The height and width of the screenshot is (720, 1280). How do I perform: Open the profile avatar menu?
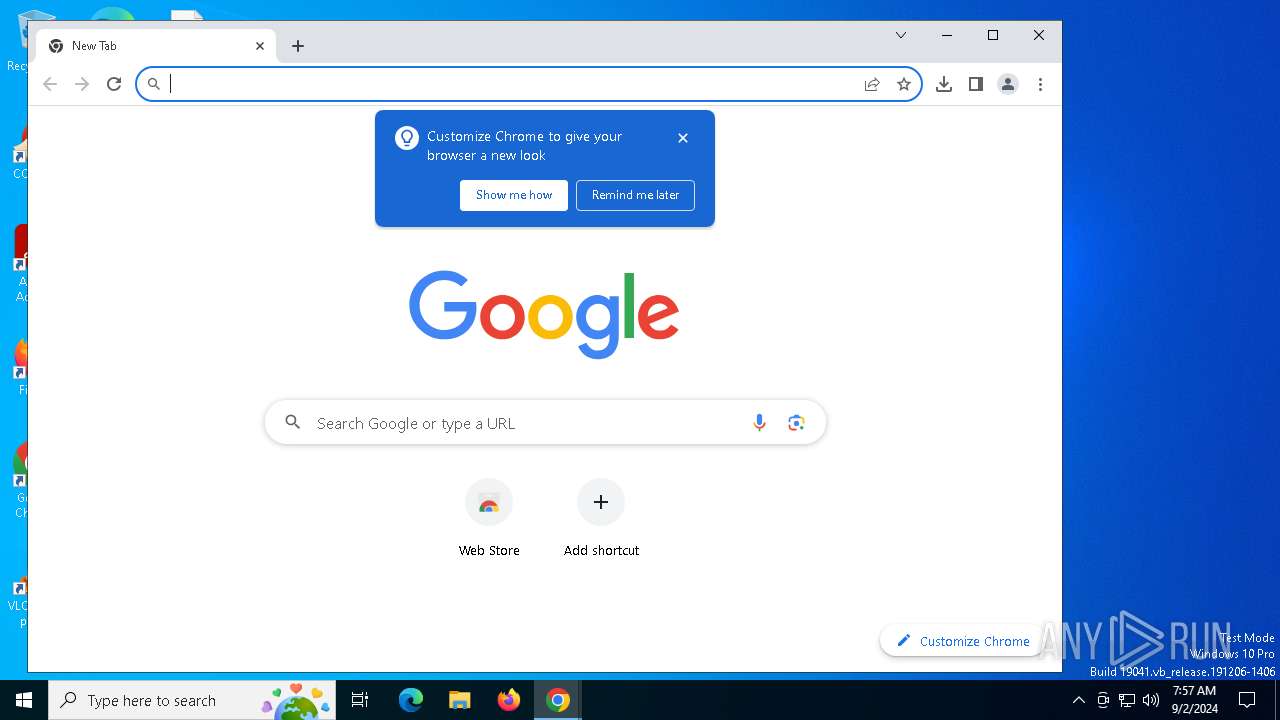(1008, 85)
